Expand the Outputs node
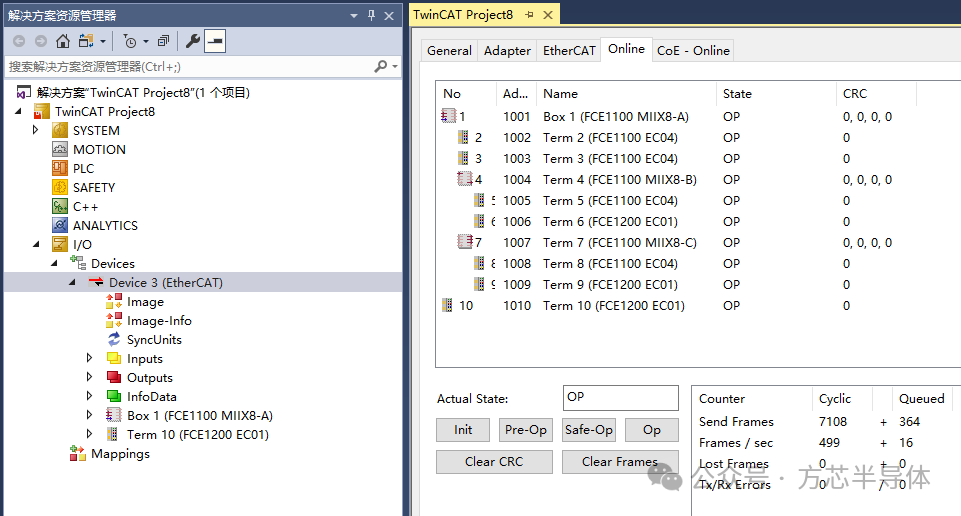 [x=89, y=377]
